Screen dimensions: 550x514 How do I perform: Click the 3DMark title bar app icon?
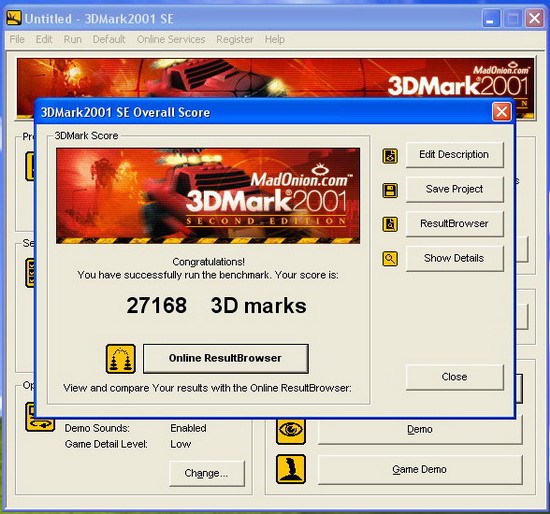coord(14,18)
